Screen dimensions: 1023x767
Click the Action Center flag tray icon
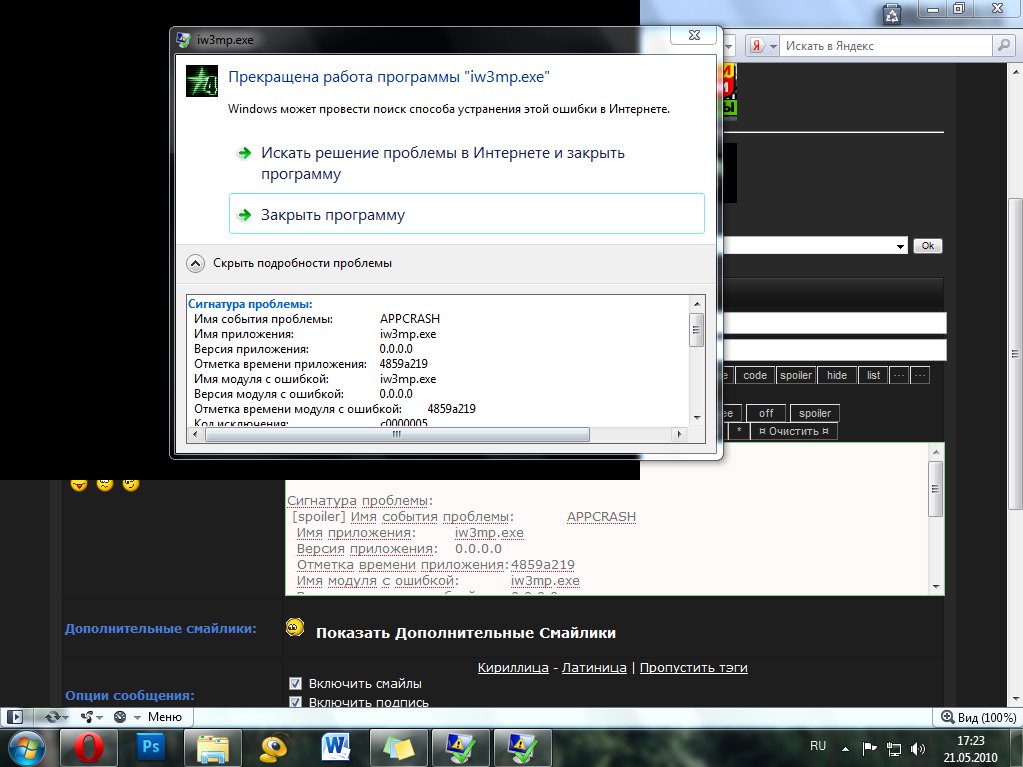pos(869,749)
